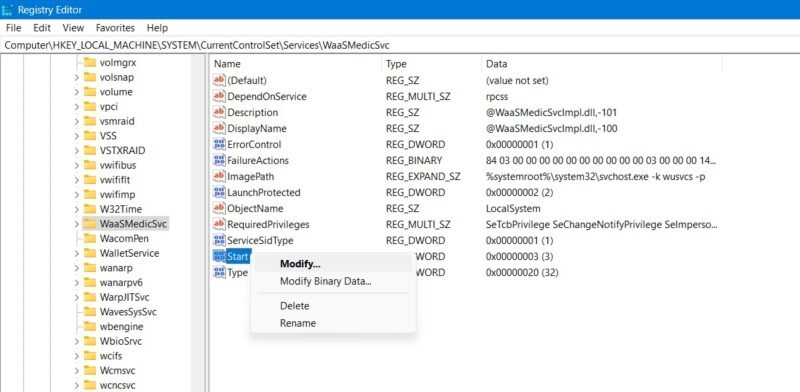This screenshot has width=800, height=392.
Task: Expand the WaaSMedicSvc tree node
Action: pos(77,224)
